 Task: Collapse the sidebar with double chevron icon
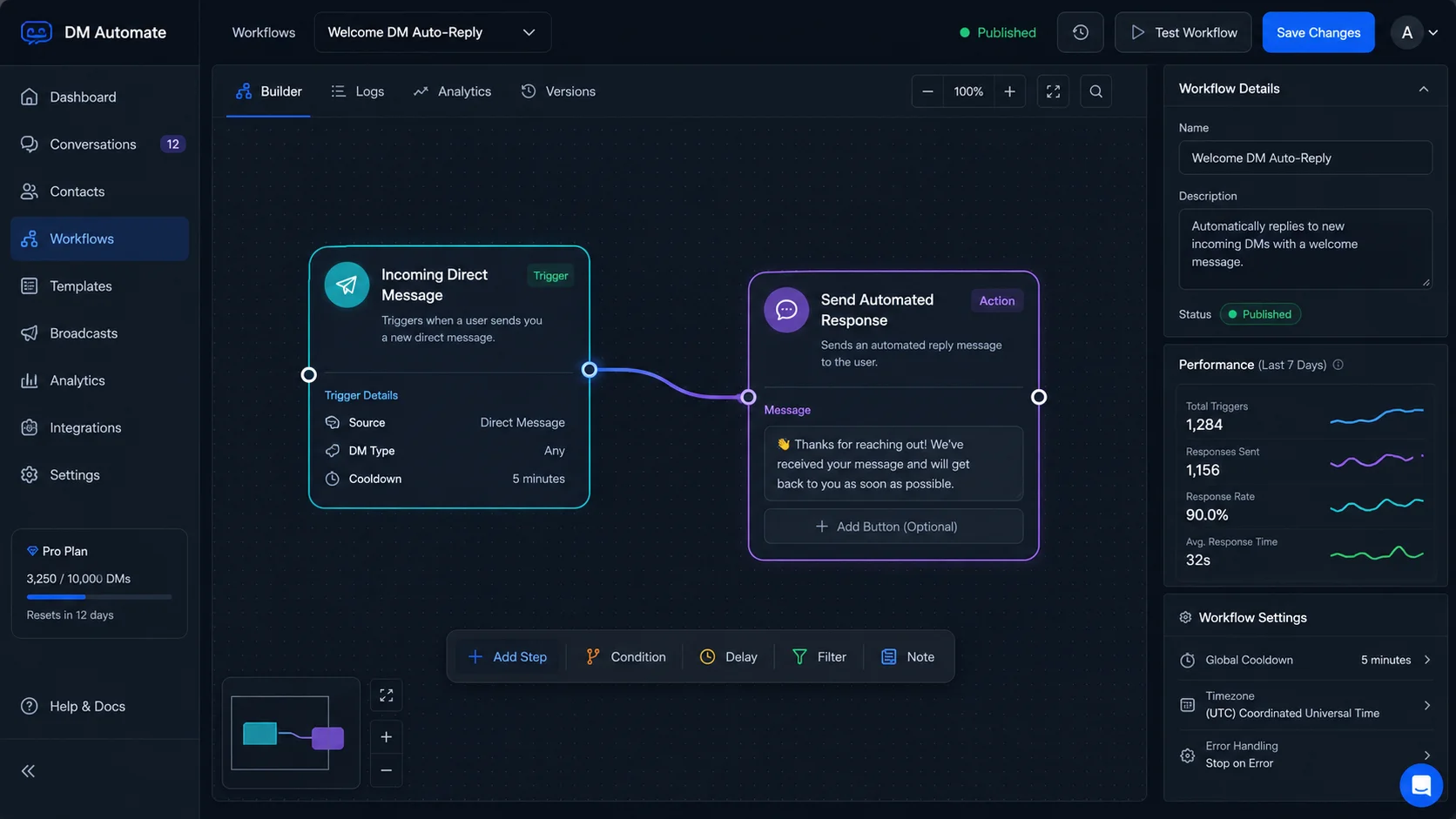[x=29, y=771]
